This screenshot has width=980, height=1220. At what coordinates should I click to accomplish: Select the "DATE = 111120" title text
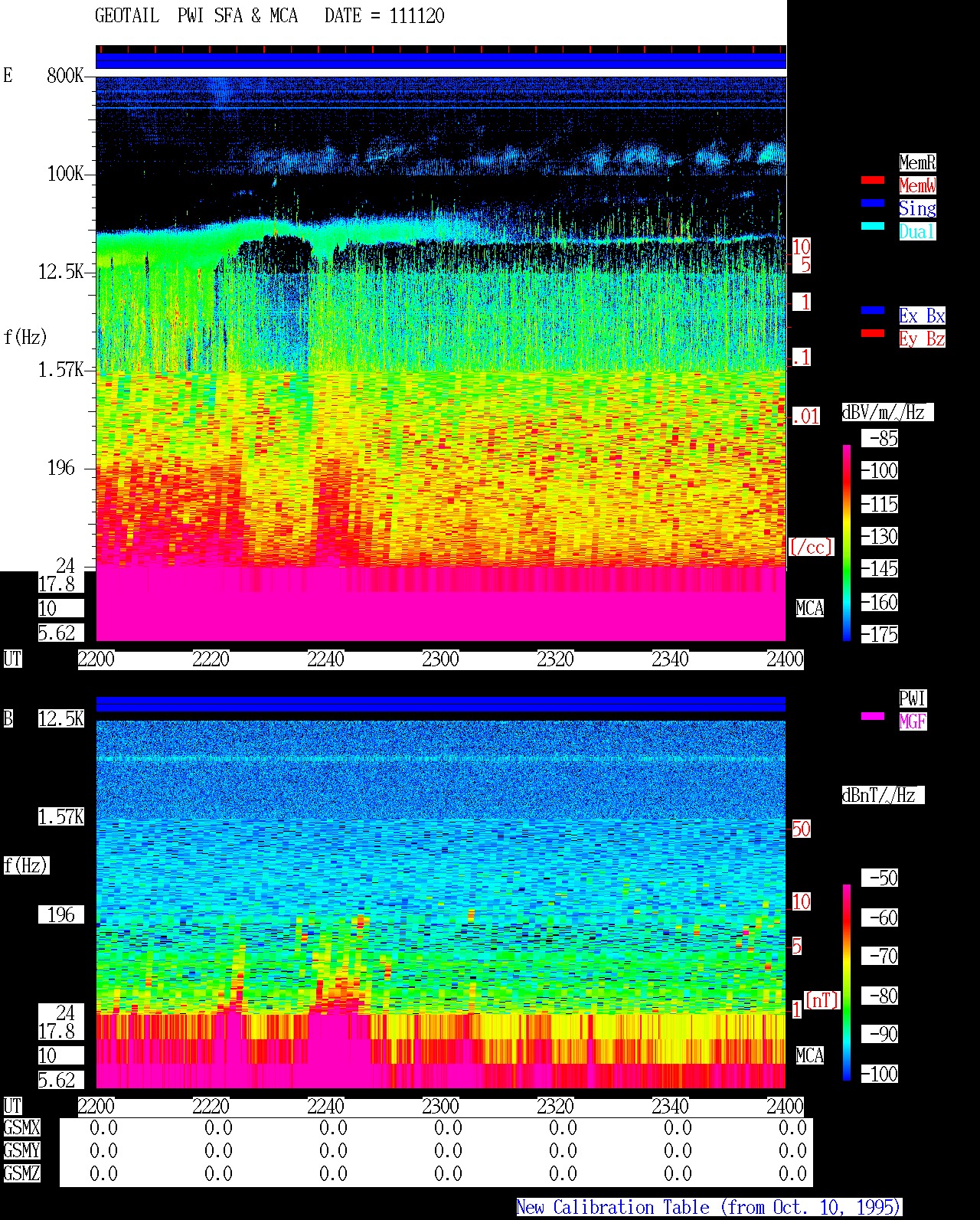[384, 16]
